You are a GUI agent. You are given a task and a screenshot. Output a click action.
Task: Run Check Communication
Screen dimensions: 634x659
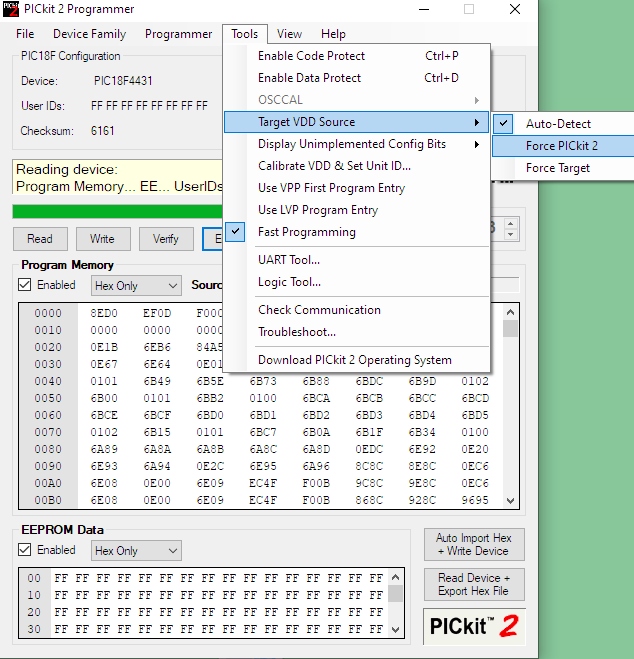pos(356,310)
